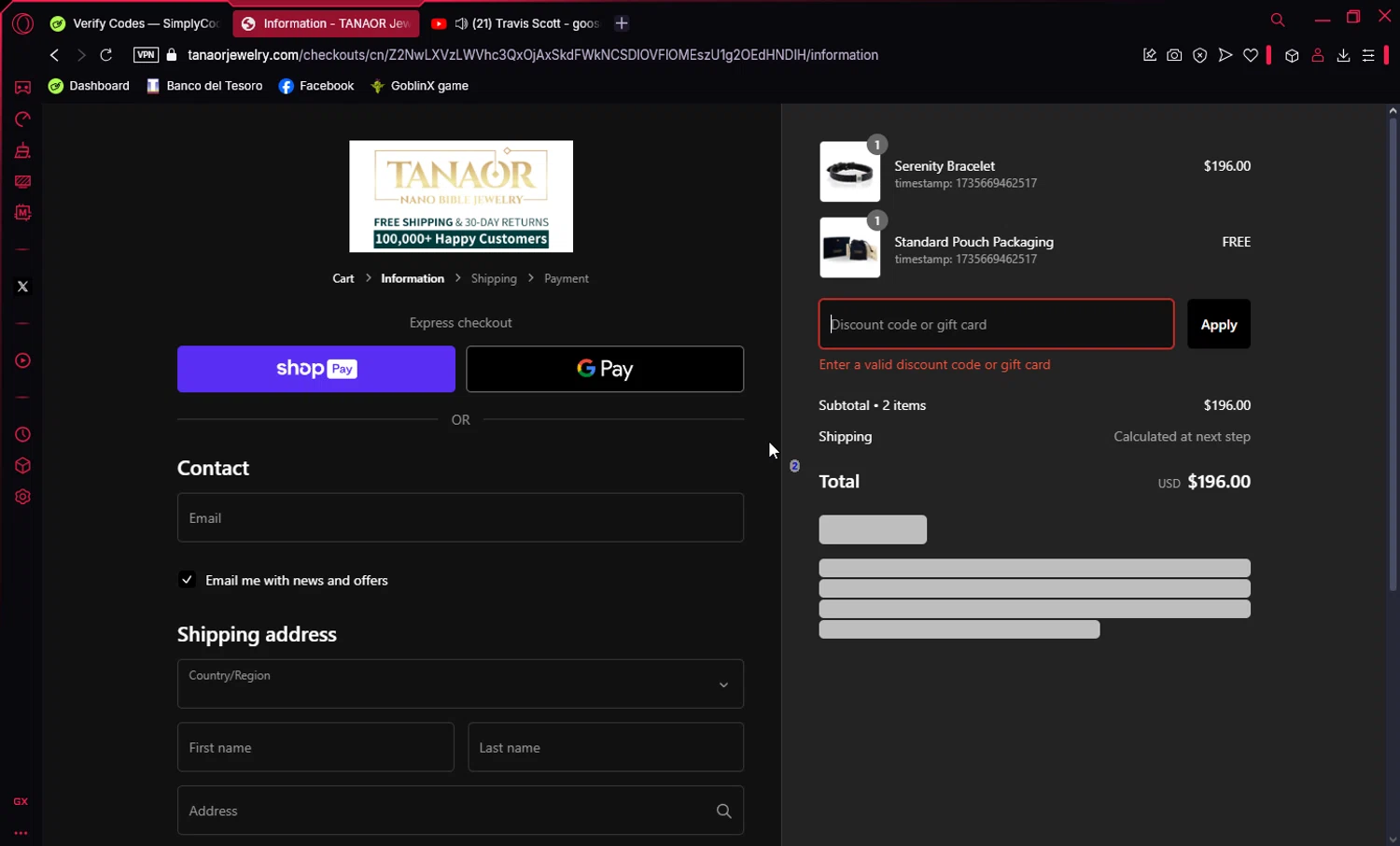Open History clock icon in sidebar
This screenshot has width=1400, height=846.
(22, 434)
